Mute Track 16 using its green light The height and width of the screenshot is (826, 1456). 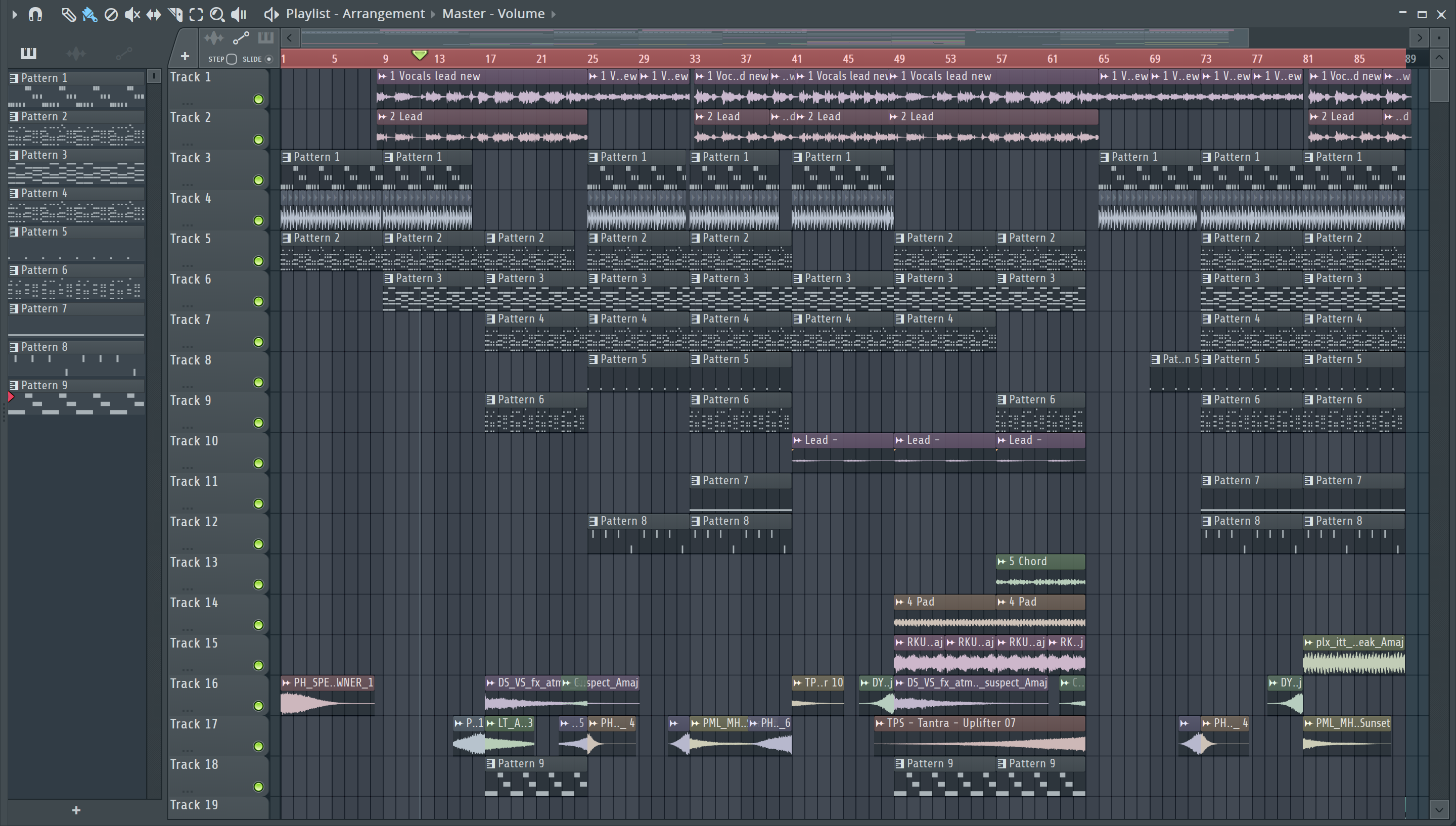259,706
